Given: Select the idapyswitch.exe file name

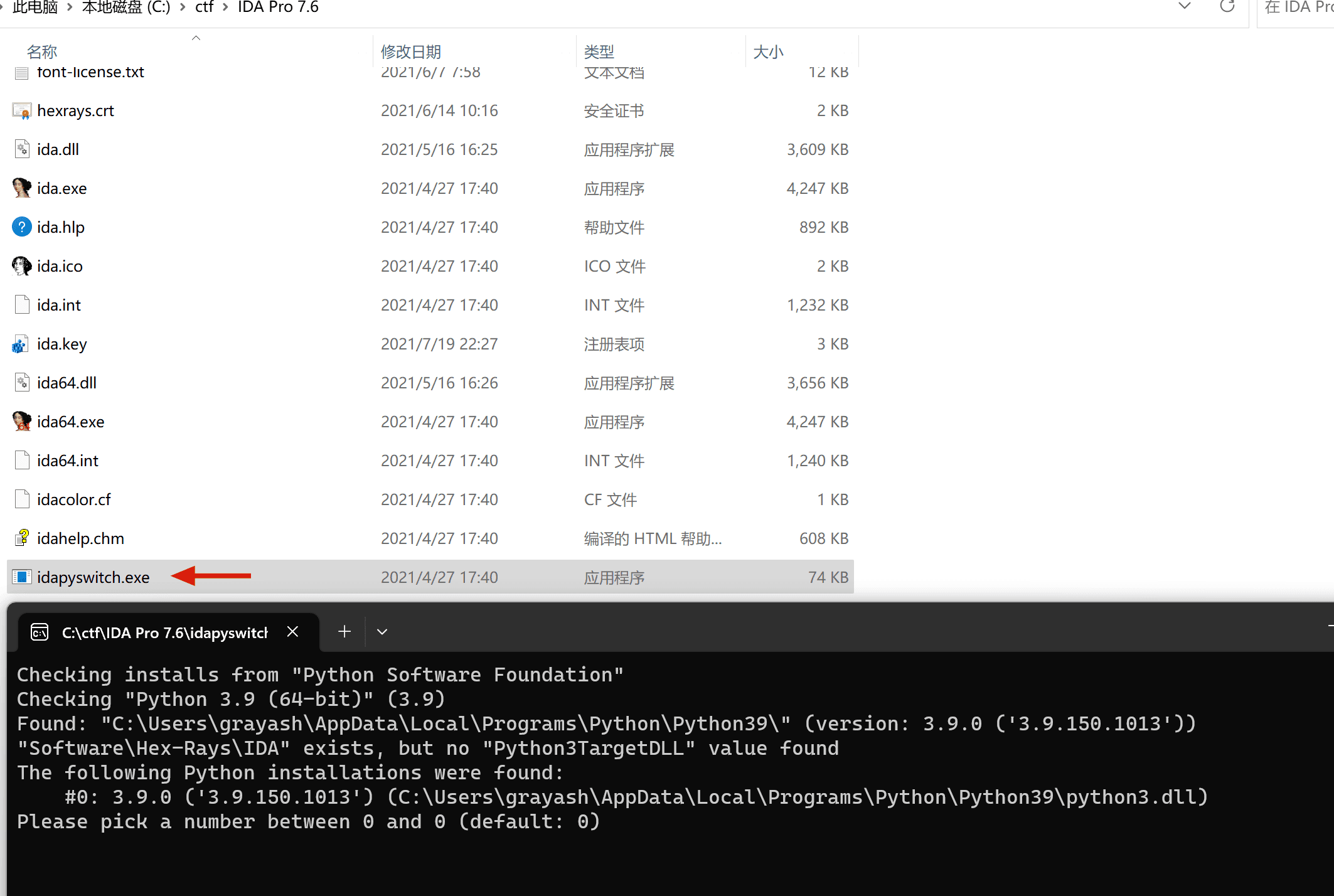Looking at the screenshot, I should pyautogui.click(x=93, y=578).
